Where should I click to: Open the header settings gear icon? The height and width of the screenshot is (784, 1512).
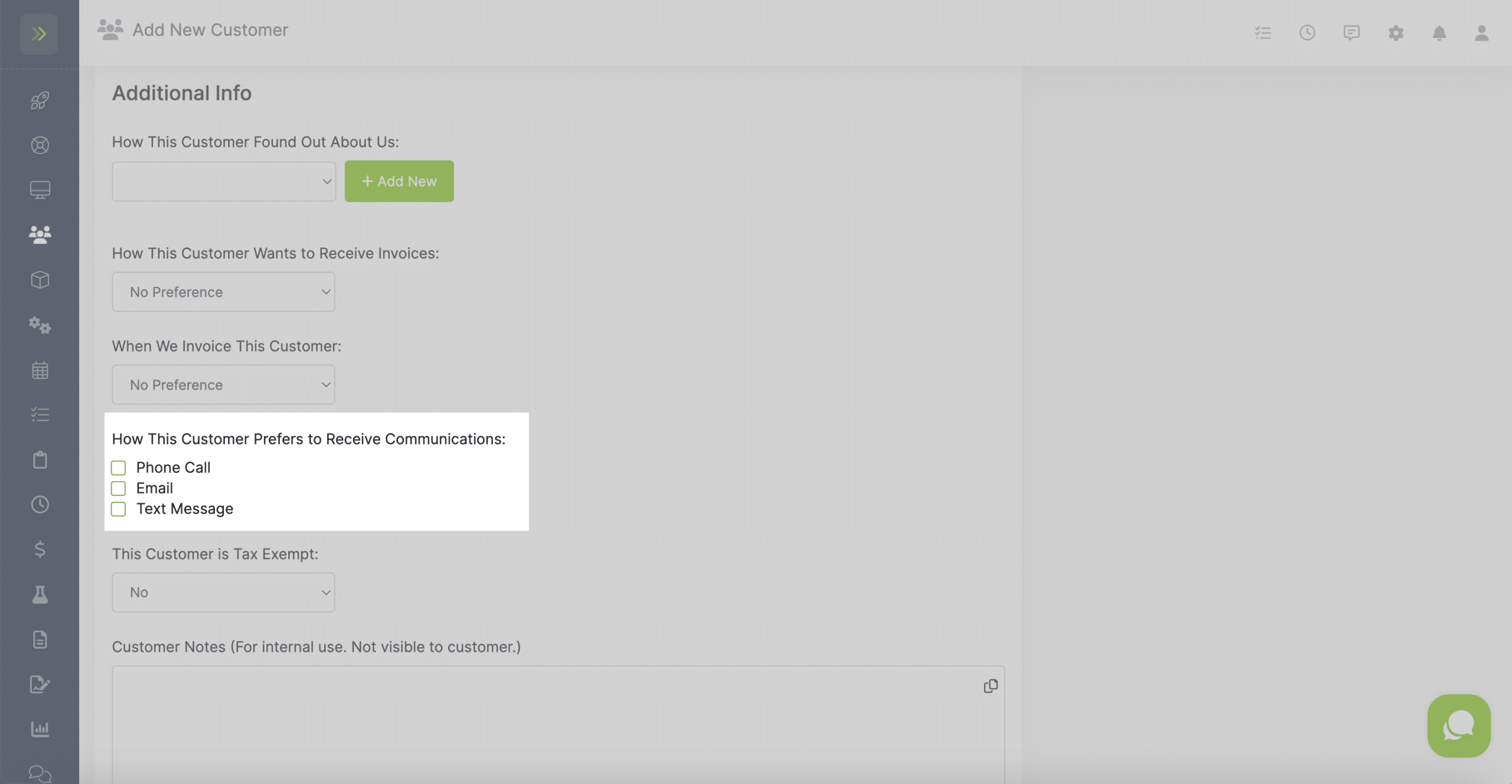coord(1396,32)
